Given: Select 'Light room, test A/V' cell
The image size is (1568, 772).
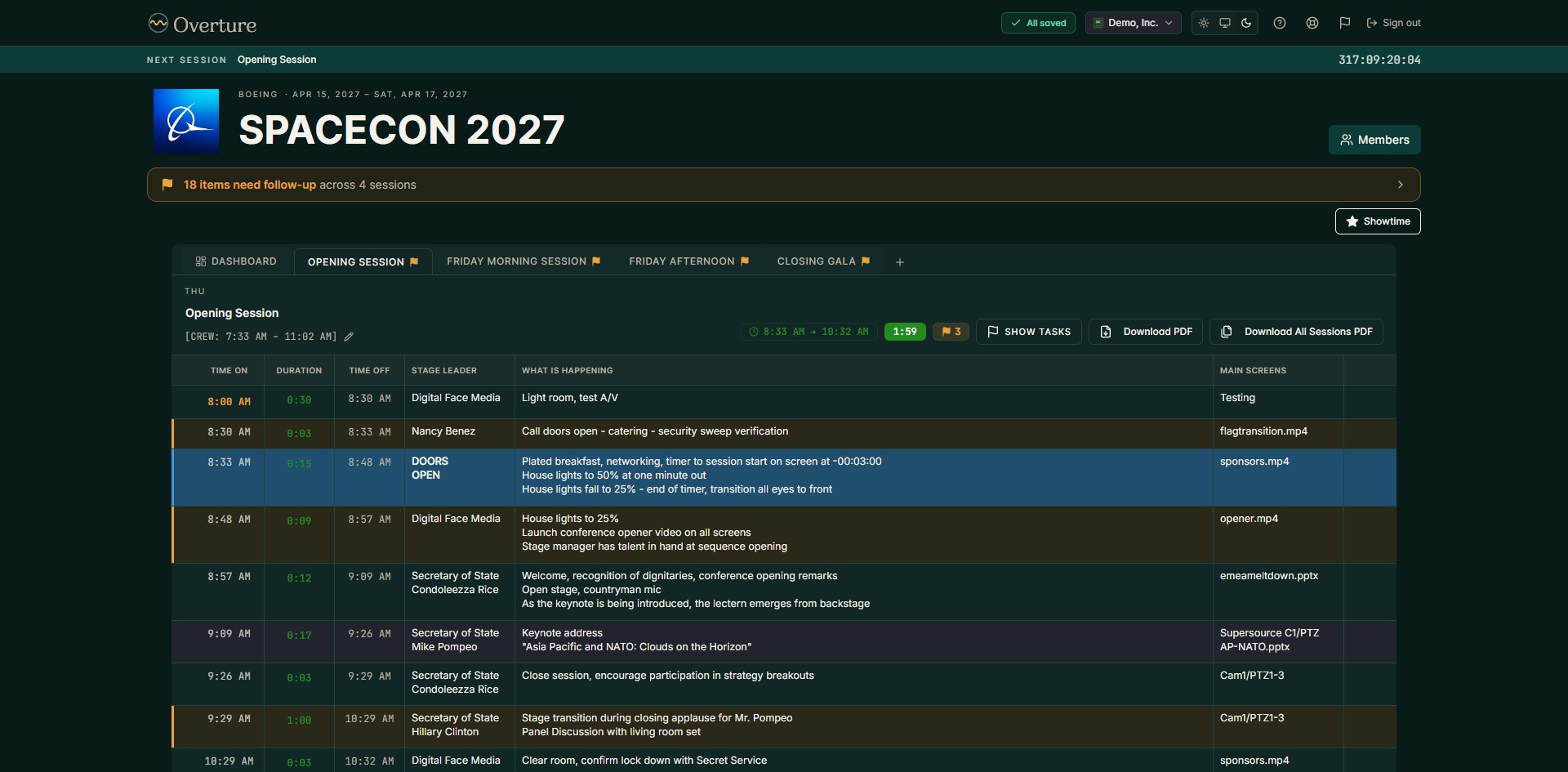Looking at the screenshot, I should tap(864, 402).
